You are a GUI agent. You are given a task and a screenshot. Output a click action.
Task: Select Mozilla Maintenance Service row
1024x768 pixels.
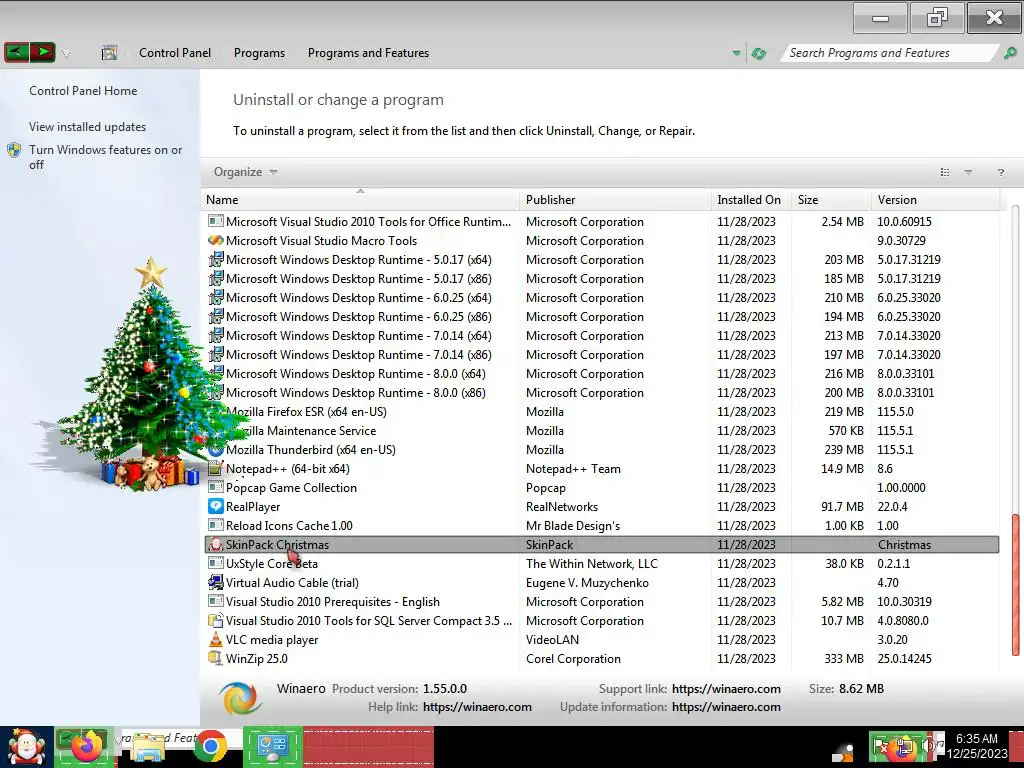pyautogui.click(x=601, y=431)
